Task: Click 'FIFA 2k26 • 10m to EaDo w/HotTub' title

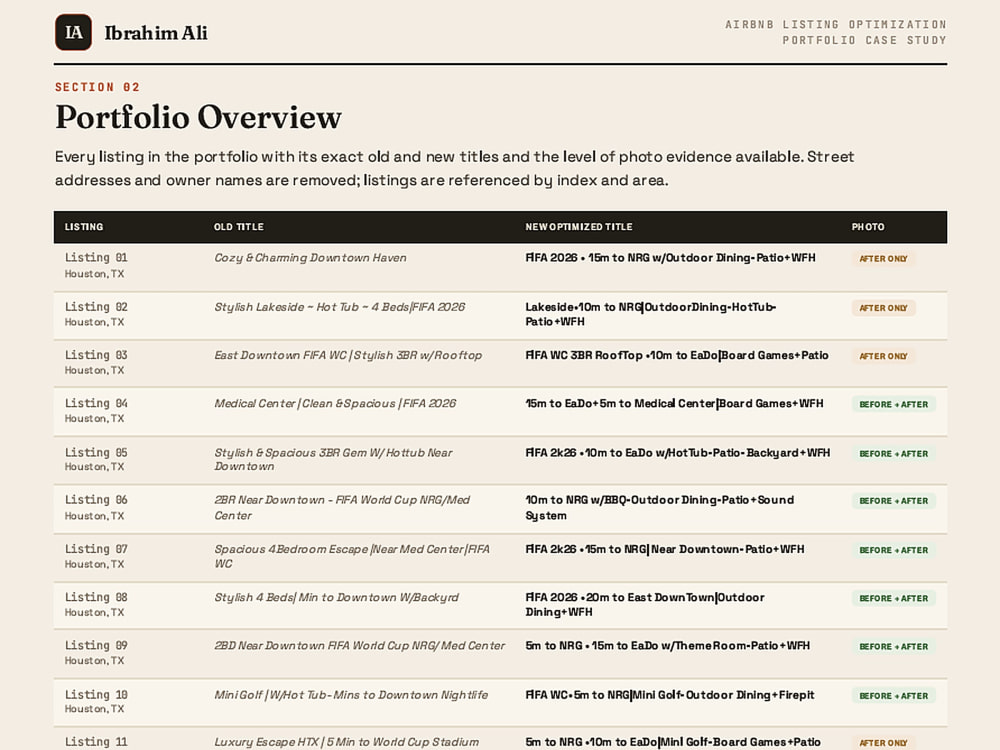Action: (677, 453)
